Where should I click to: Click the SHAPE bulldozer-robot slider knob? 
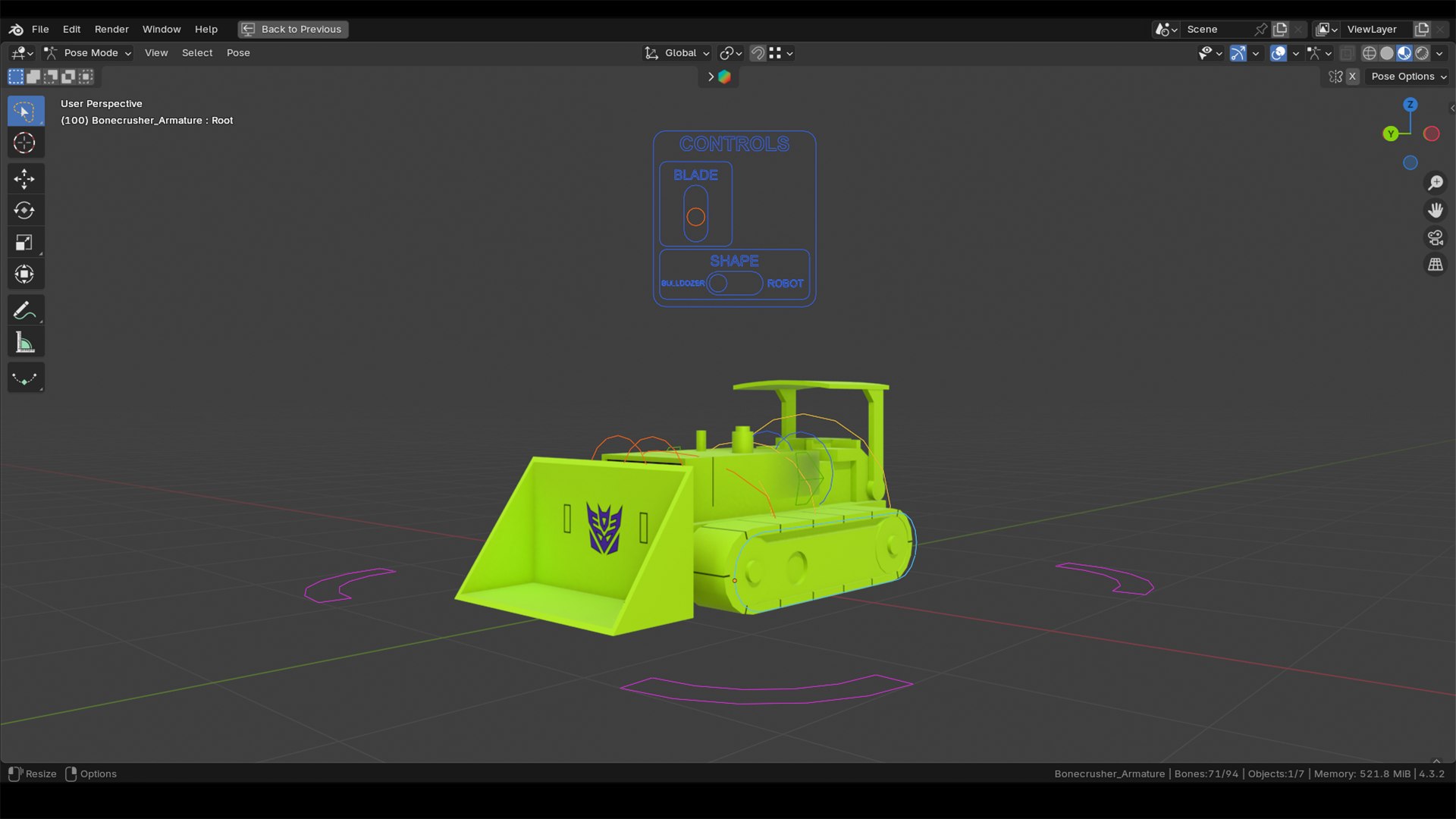tap(717, 283)
